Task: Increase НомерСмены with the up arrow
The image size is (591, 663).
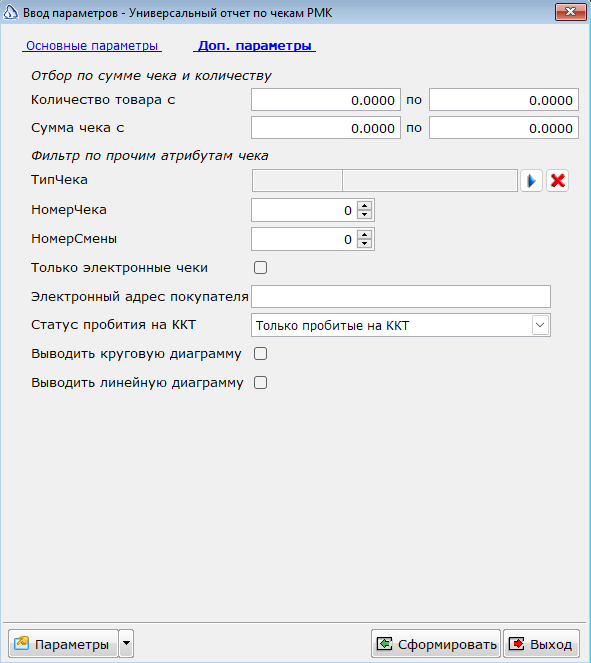Action: tap(364, 235)
